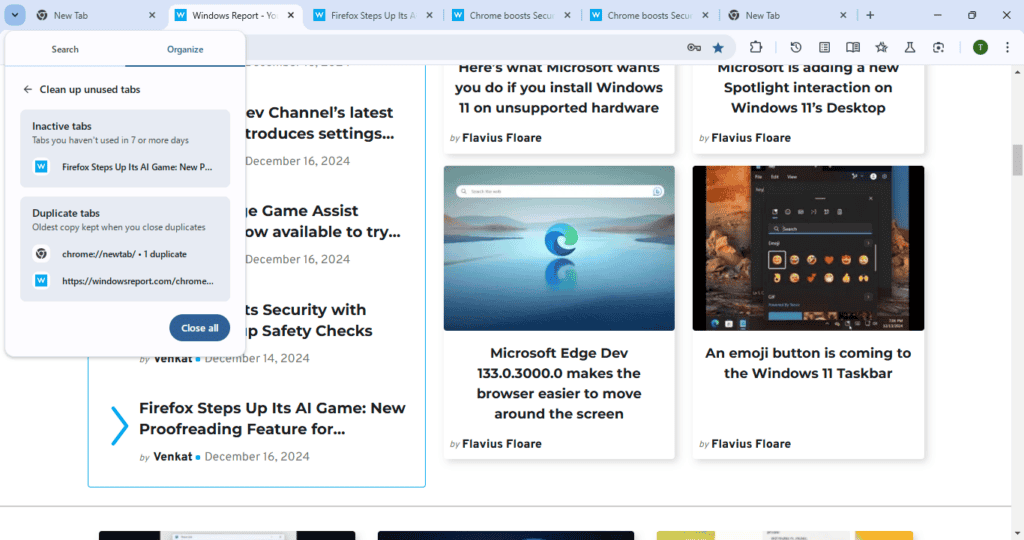The width and height of the screenshot is (1024, 540).
Task: Click the scrollbar up arrow
Action: click(x=1017, y=71)
